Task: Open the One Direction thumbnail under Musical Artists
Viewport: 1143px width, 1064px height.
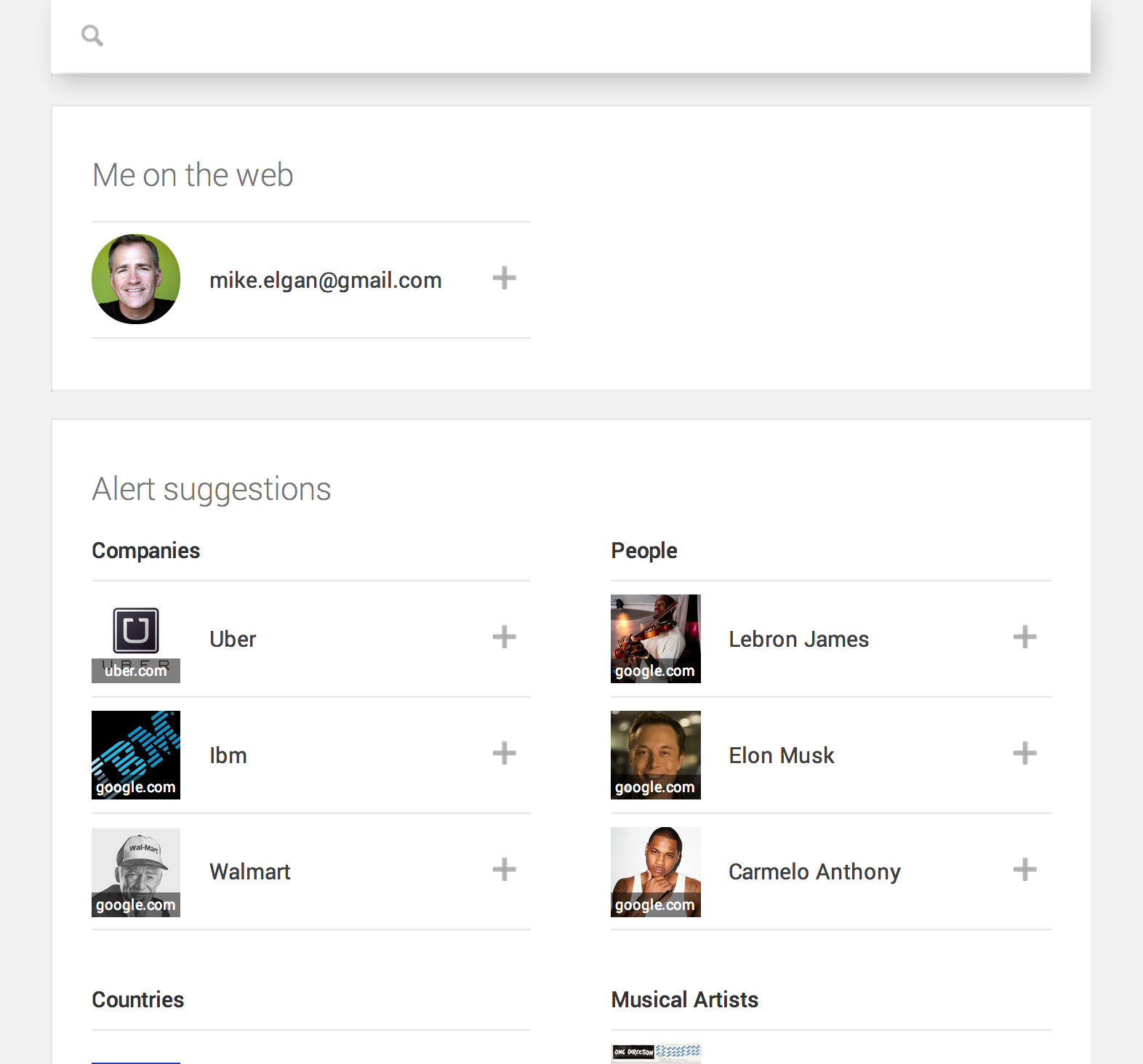Action: (x=656, y=1054)
